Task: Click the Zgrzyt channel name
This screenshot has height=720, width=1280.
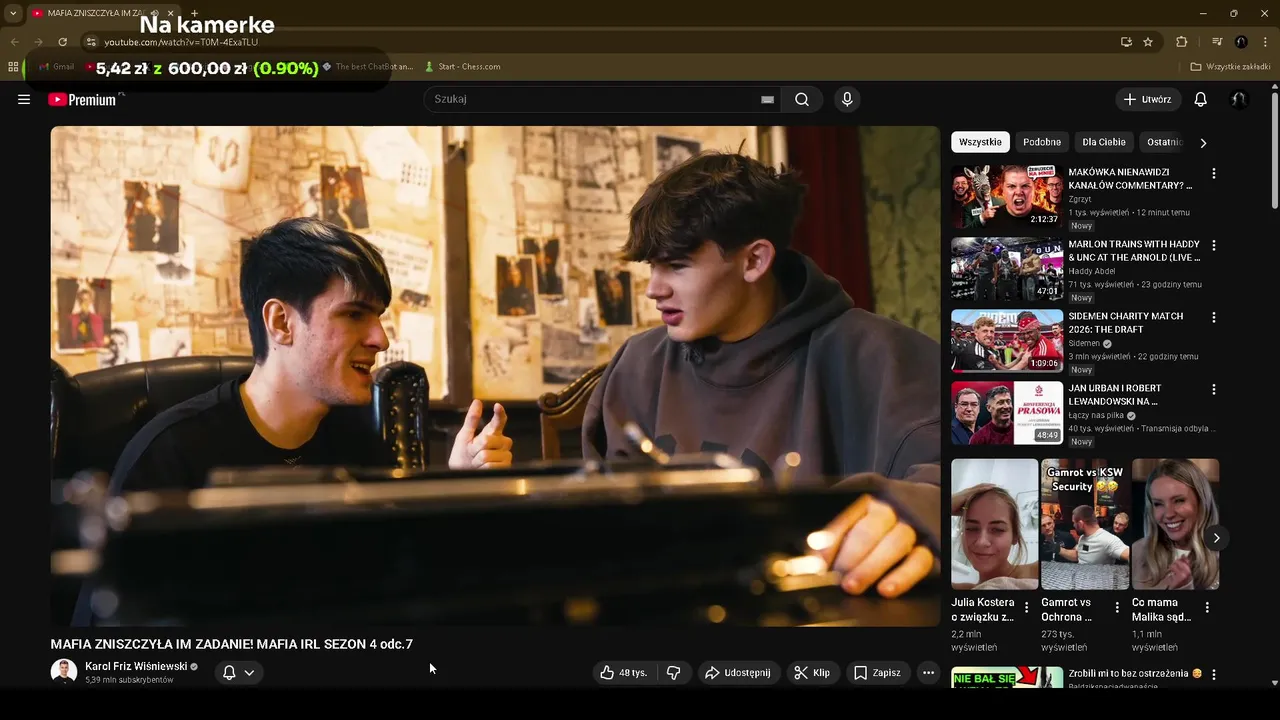Action: pyautogui.click(x=1080, y=199)
